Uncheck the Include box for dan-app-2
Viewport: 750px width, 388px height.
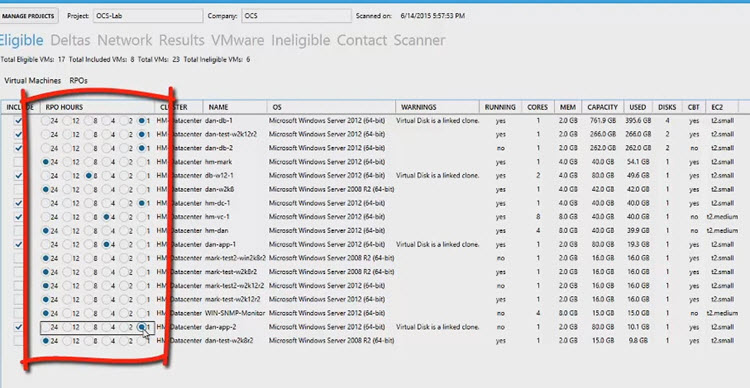click(18, 327)
